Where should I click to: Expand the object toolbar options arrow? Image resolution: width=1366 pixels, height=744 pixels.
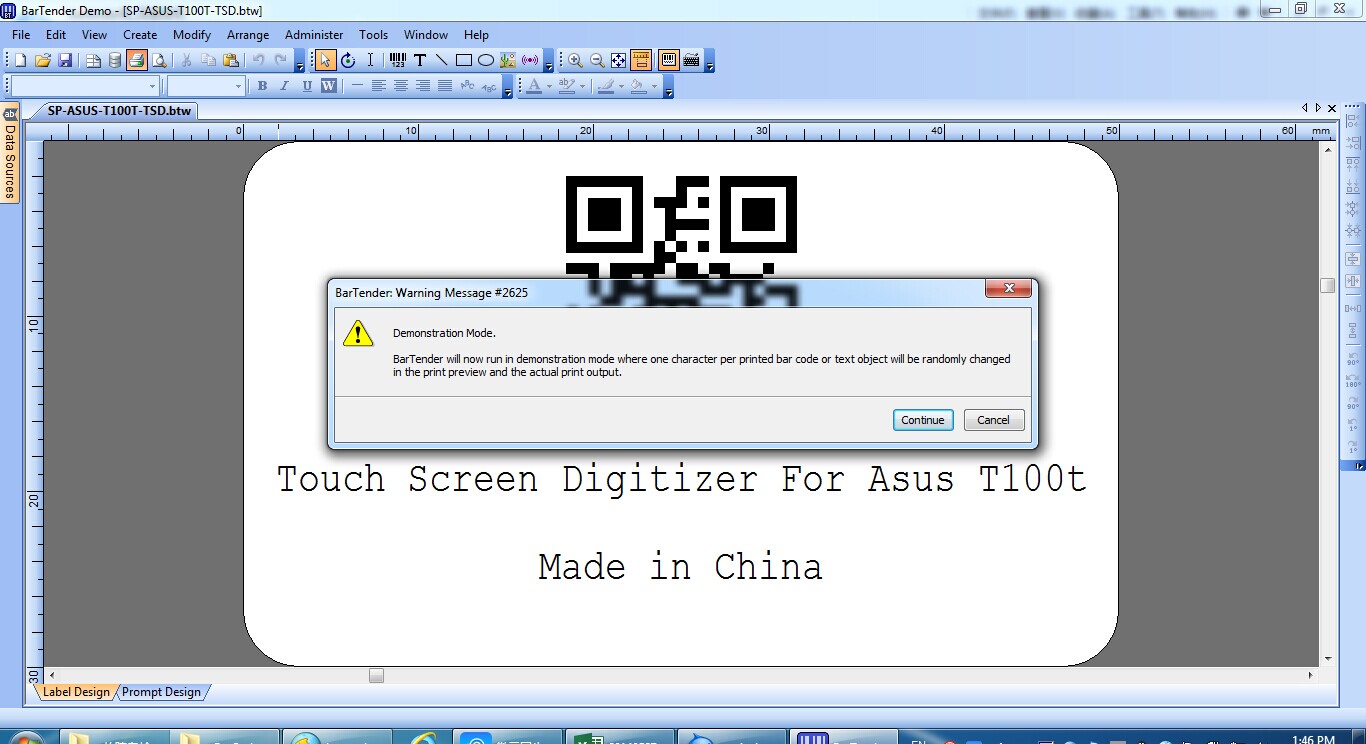(549, 63)
